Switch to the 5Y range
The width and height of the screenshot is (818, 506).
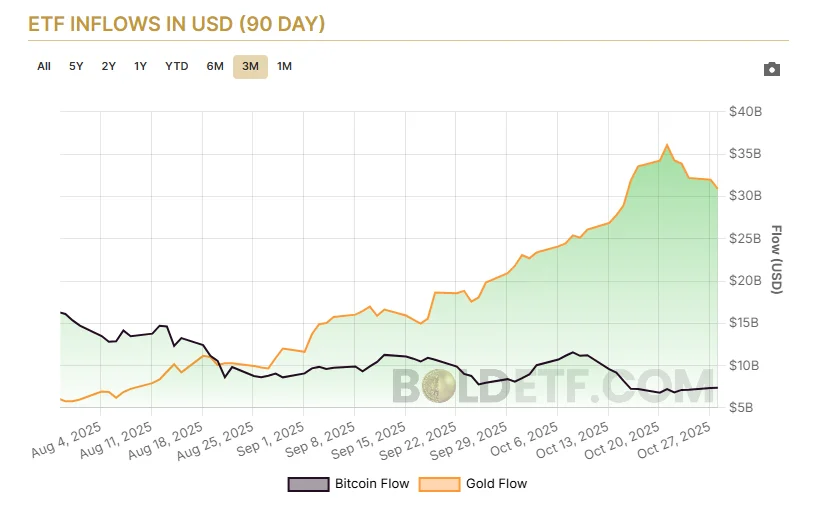click(77, 67)
